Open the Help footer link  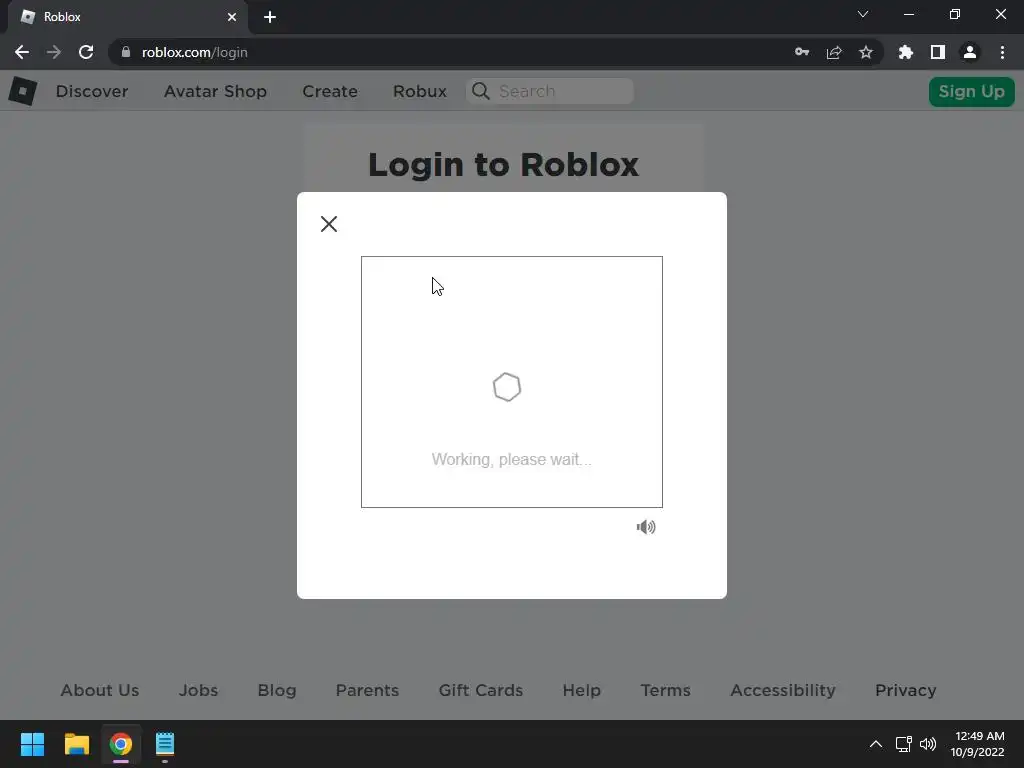pyautogui.click(x=581, y=690)
